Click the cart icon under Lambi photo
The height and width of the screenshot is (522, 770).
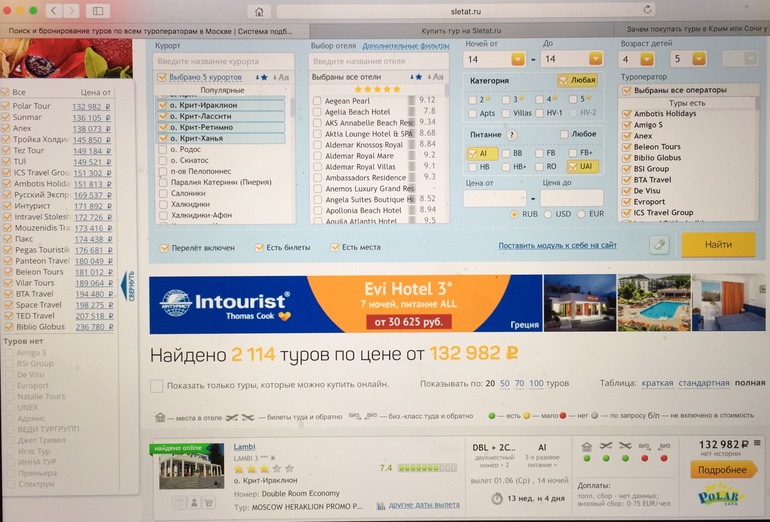pos(208,503)
